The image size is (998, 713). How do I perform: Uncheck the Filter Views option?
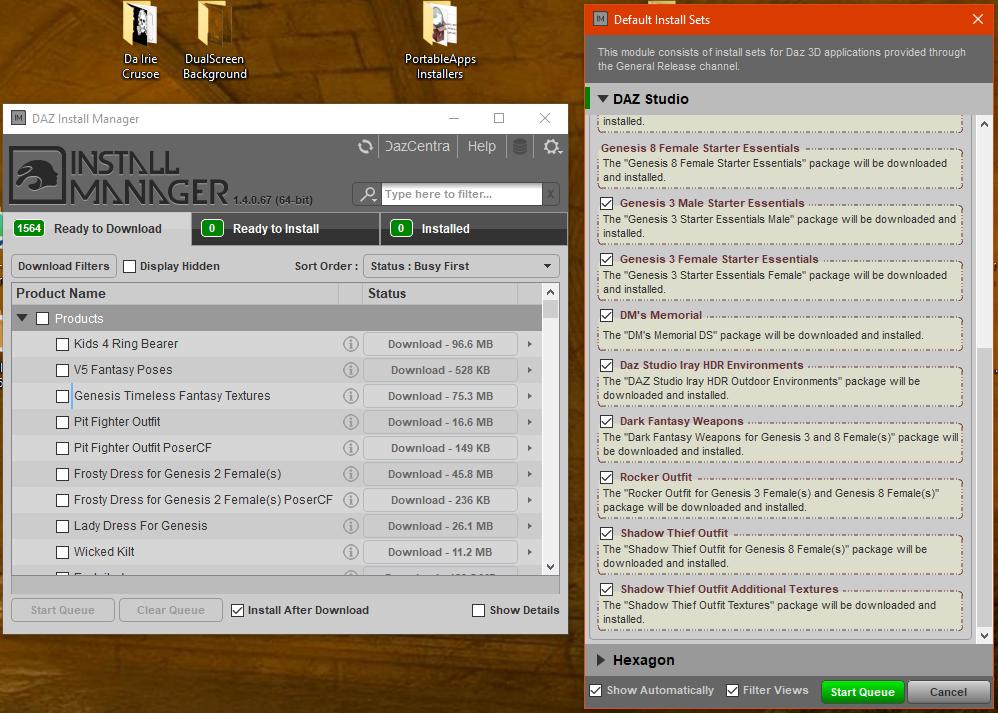[x=733, y=691]
